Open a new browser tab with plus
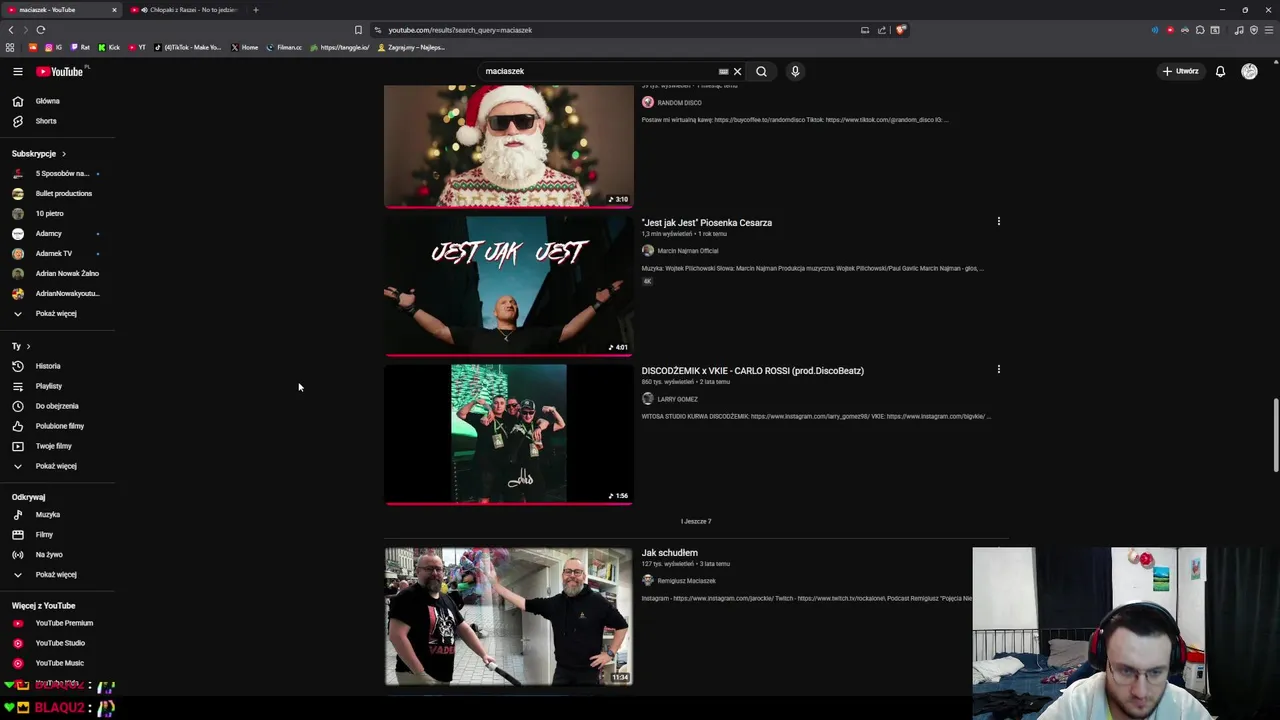 255,10
